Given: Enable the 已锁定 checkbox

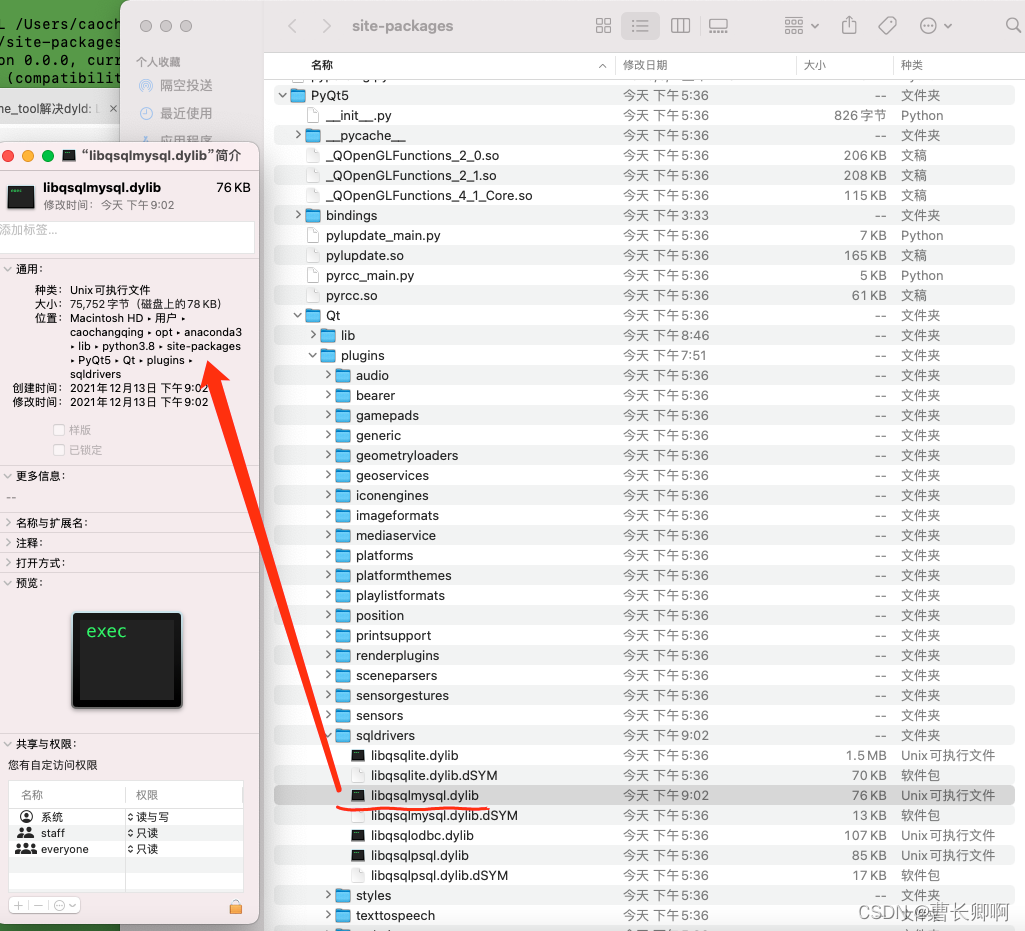Looking at the screenshot, I should [x=59, y=449].
